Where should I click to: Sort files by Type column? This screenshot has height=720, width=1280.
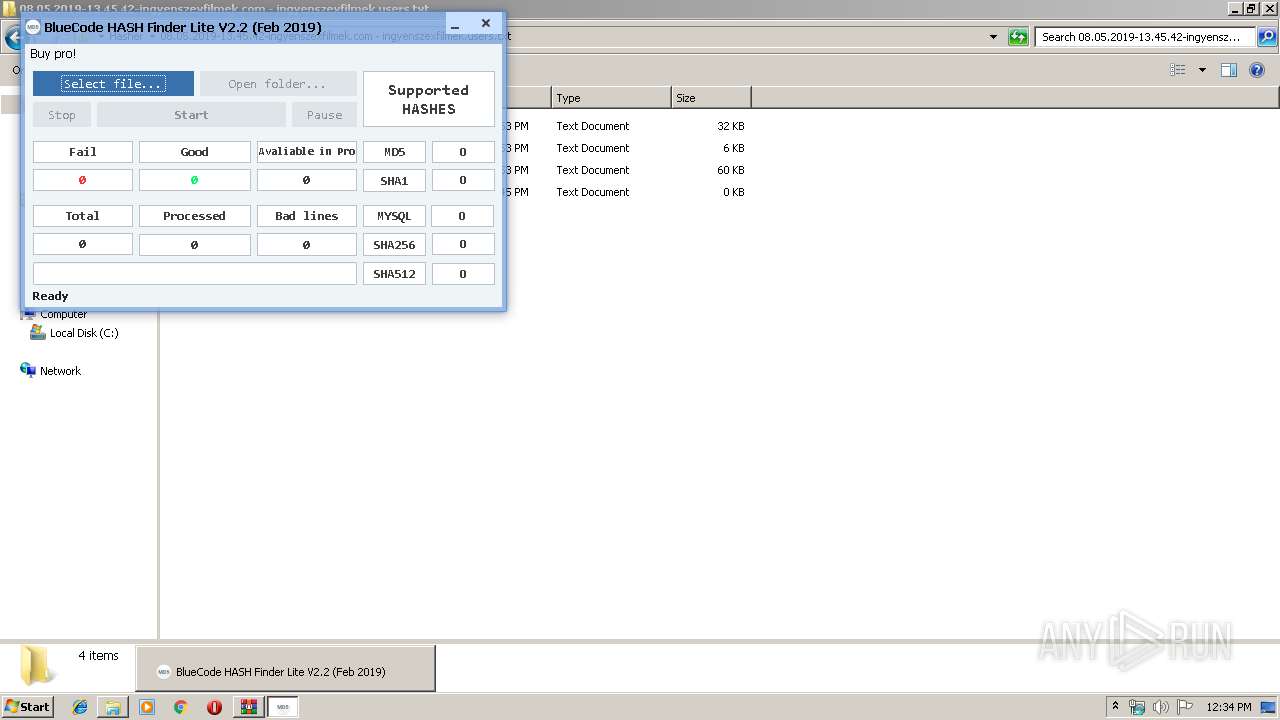coord(611,98)
